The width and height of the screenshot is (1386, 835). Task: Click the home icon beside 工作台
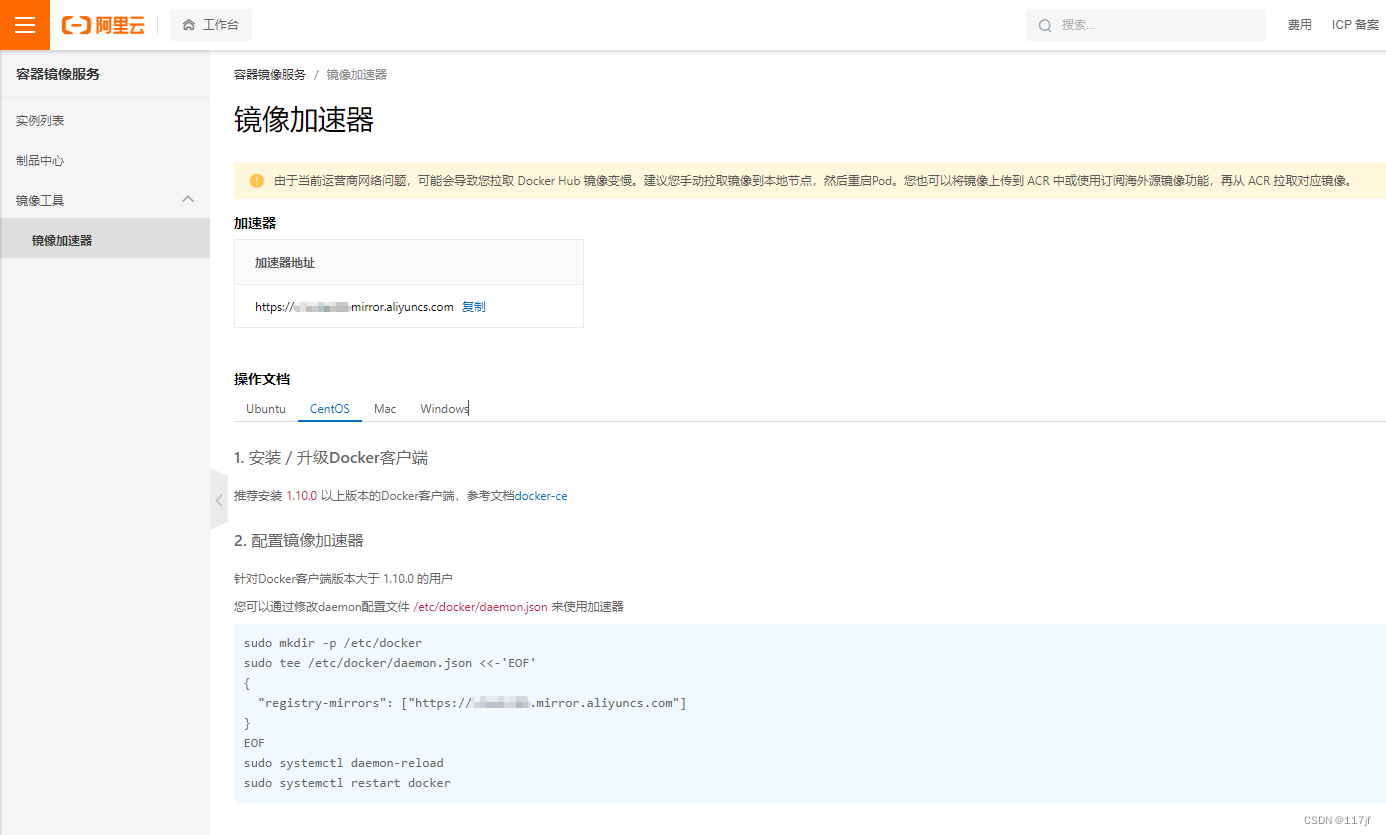[x=189, y=25]
